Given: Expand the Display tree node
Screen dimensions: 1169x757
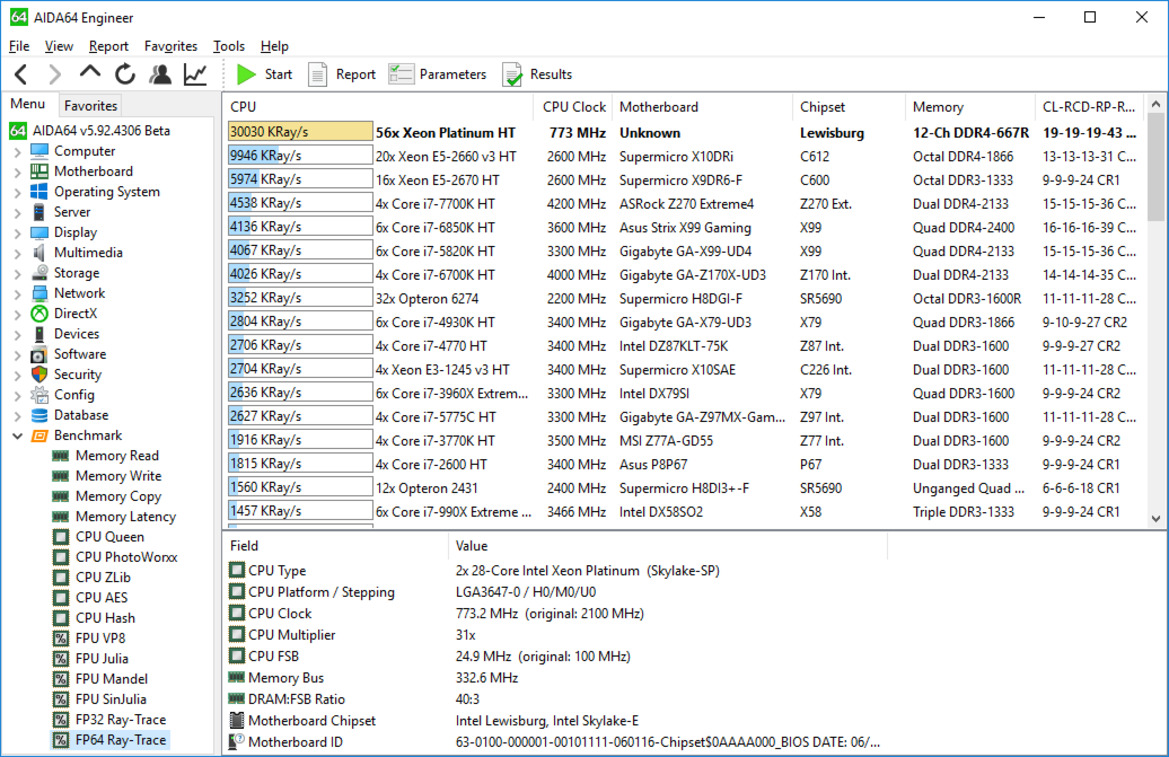Looking at the screenshot, I should click(x=17, y=233).
